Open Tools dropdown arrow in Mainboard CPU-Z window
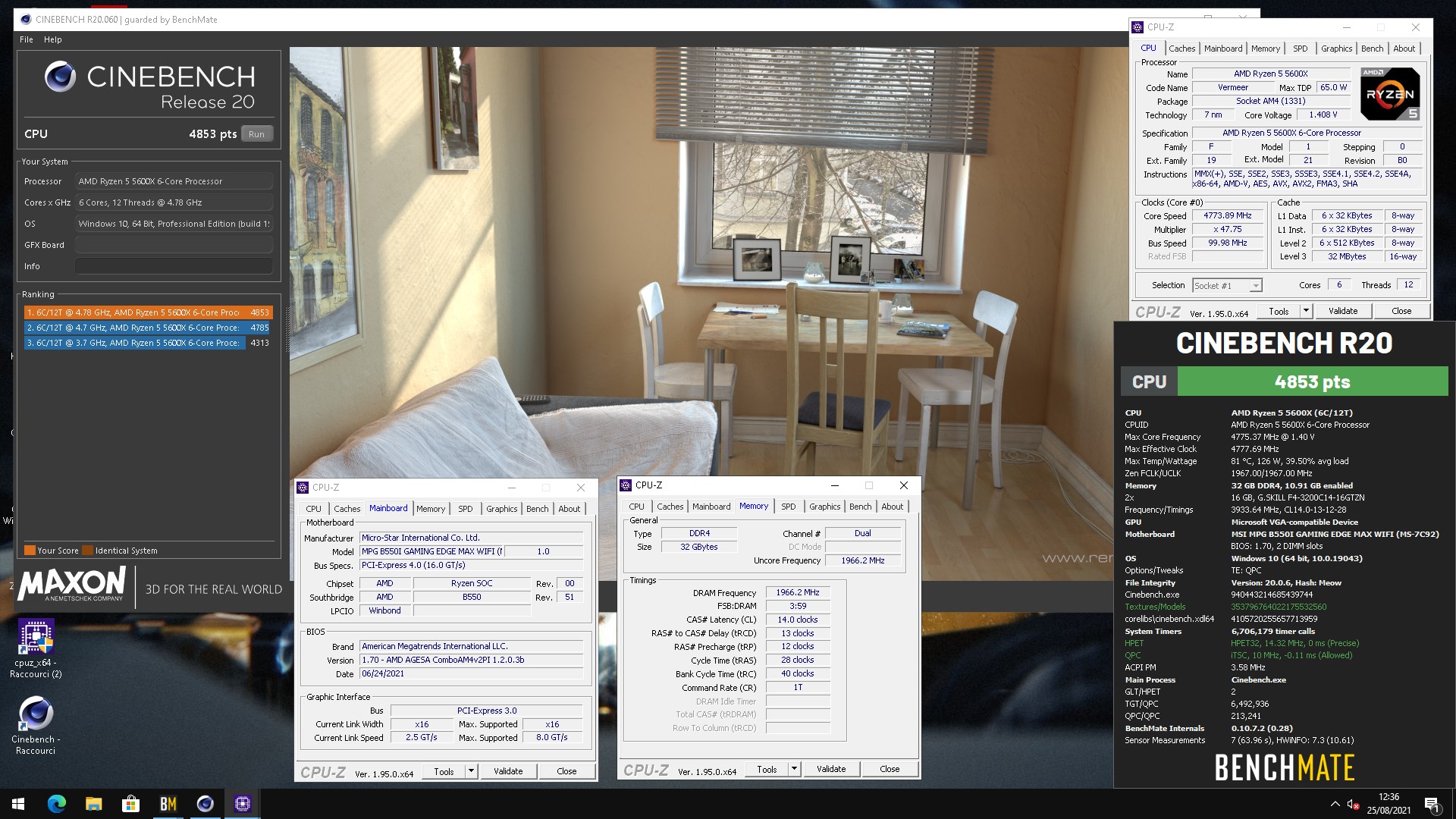 pos(471,771)
